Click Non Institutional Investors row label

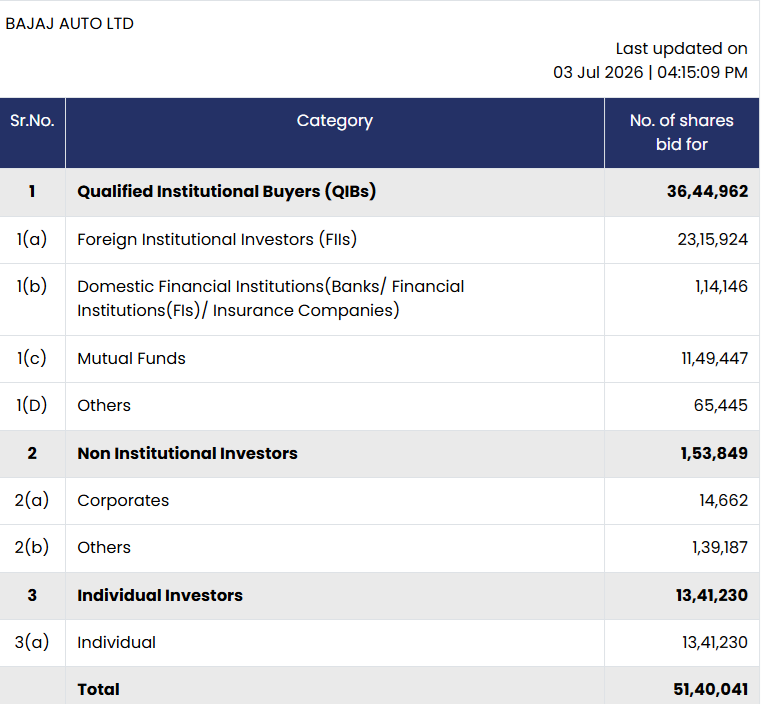pyautogui.click(x=187, y=453)
